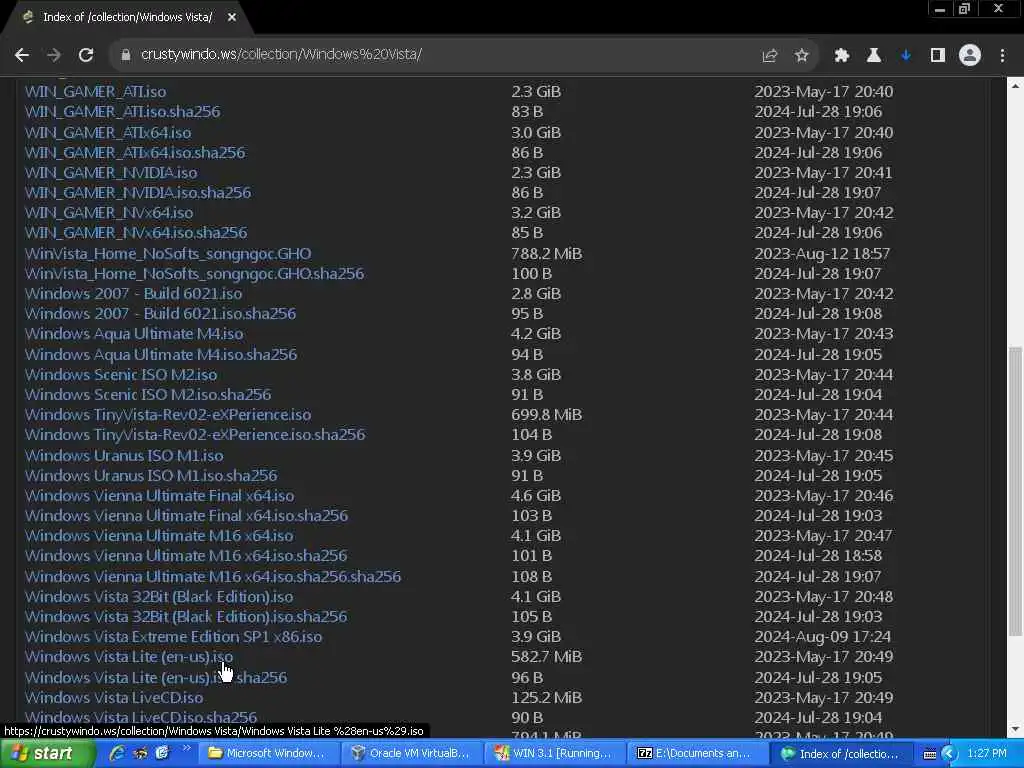Open WIN_GAMER_ATI.iso.sha256 link
This screenshot has height=768, width=1024.
[x=122, y=112]
